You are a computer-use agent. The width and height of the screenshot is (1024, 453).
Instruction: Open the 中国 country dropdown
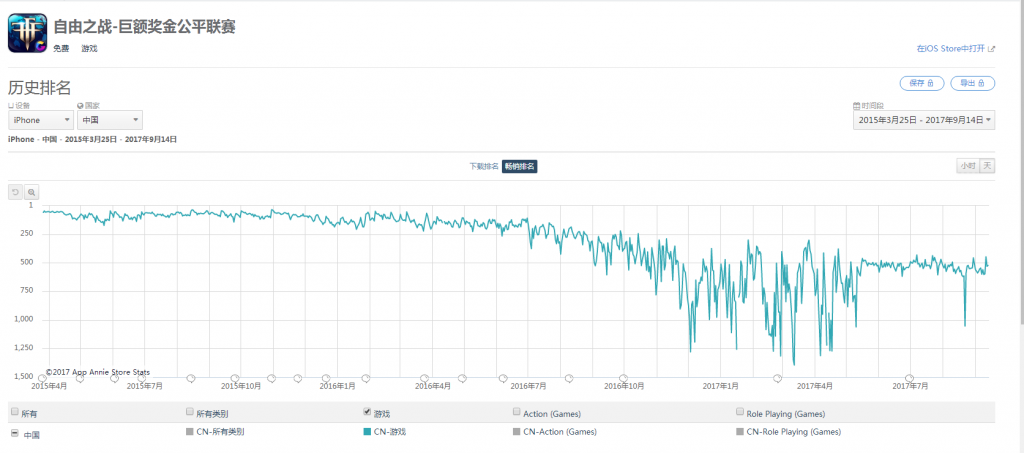110,120
